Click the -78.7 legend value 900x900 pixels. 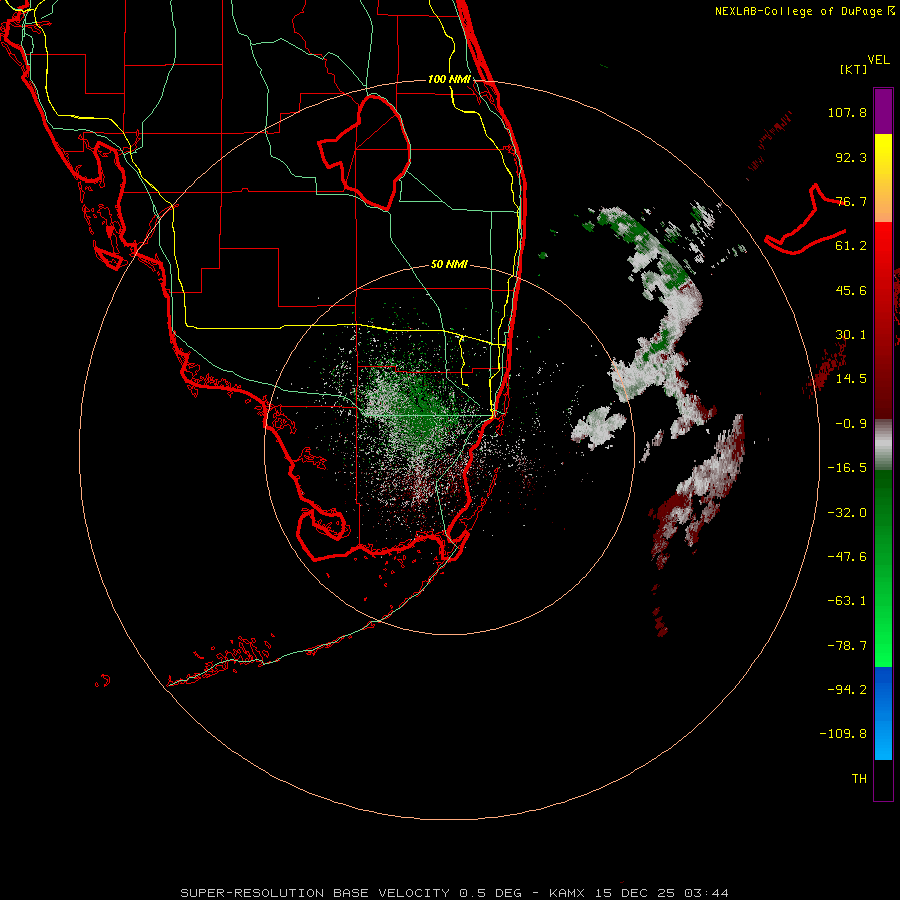847,646
